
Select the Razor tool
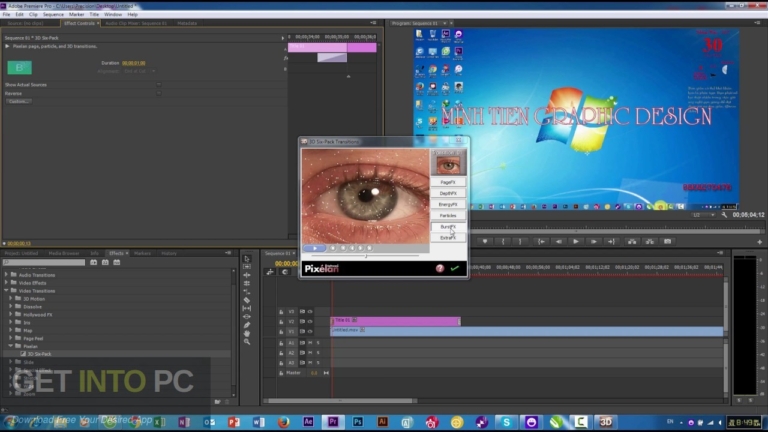[x=247, y=300]
